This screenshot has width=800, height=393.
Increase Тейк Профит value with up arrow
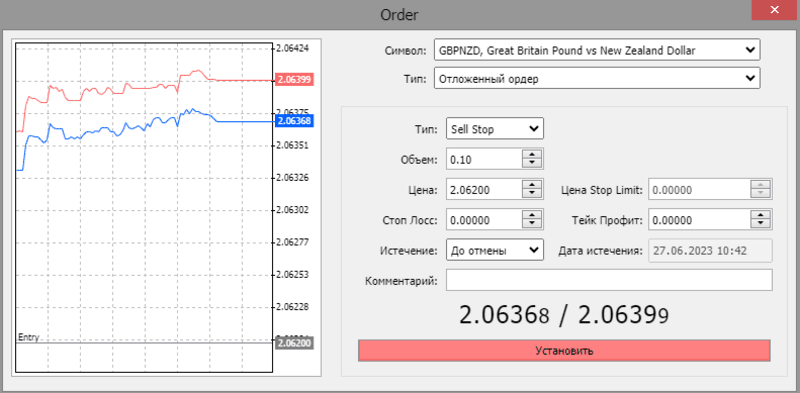761,215
